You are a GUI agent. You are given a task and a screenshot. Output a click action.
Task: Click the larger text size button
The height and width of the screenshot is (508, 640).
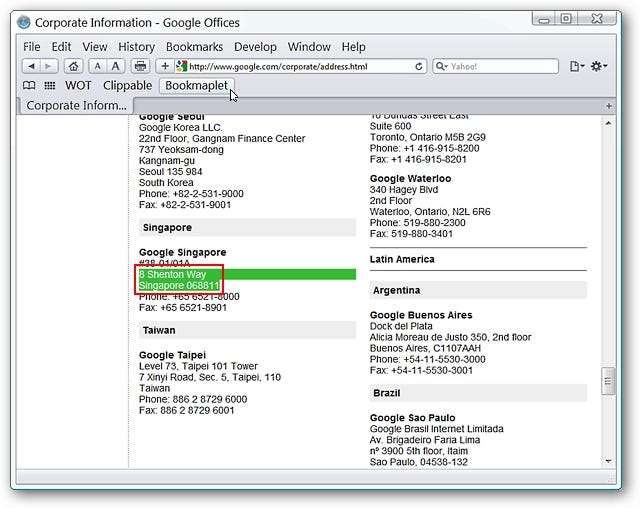(116, 66)
